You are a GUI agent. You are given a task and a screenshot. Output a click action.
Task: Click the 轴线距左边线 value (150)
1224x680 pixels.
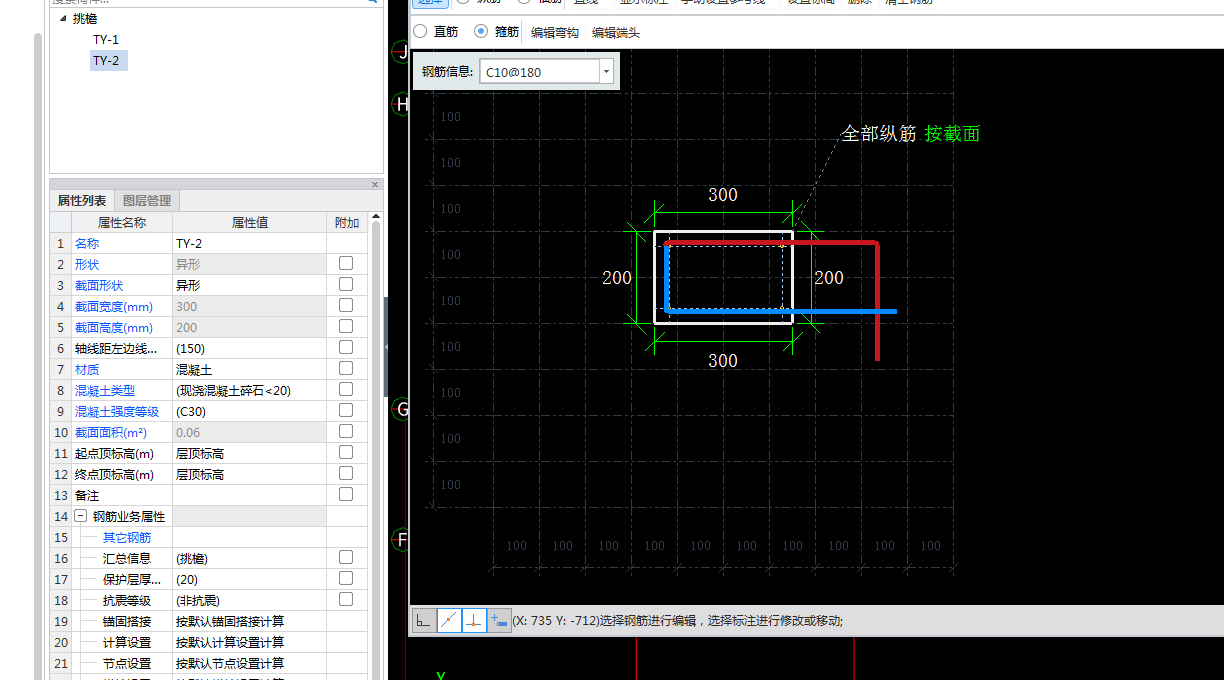click(249, 348)
